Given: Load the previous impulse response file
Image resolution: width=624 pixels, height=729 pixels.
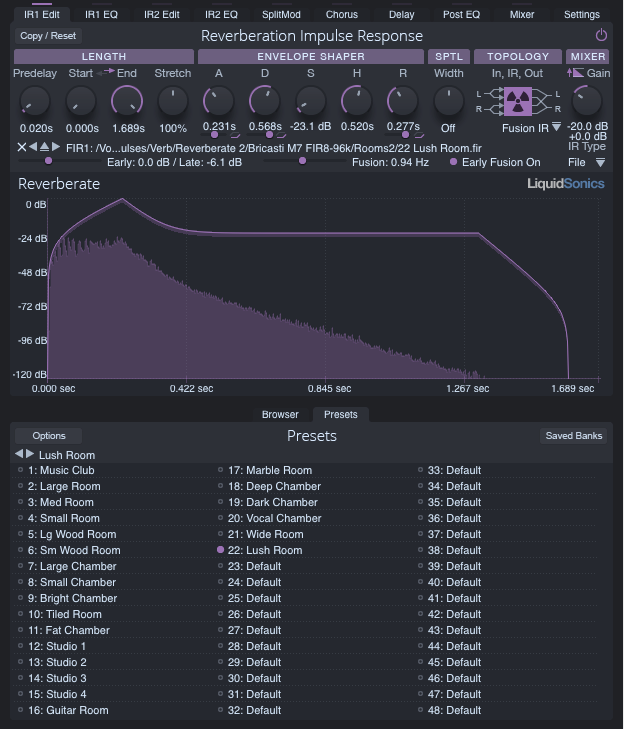Looking at the screenshot, I should tap(33, 147).
